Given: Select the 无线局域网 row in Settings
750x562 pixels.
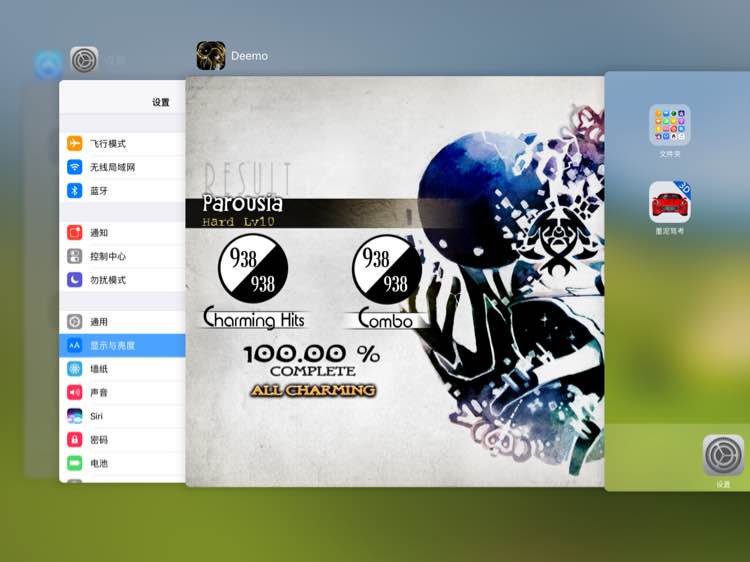Looking at the screenshot, I should coord(122,167).
